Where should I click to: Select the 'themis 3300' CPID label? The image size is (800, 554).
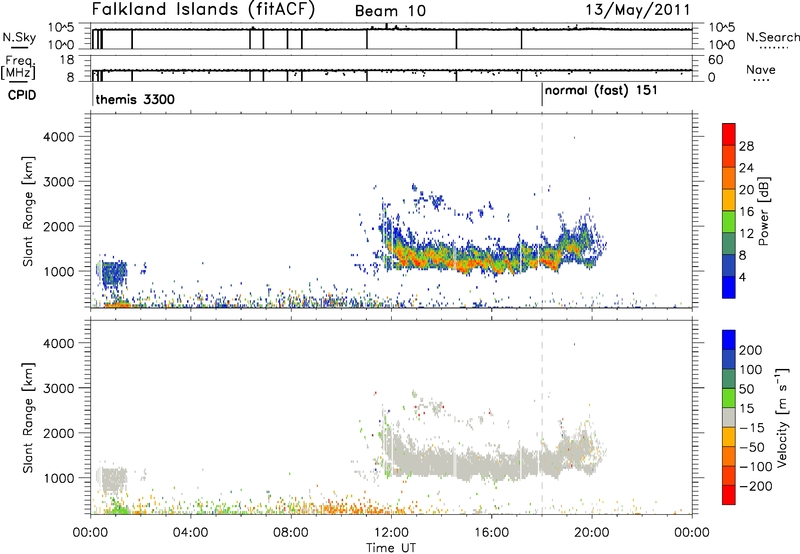(135, 99)
